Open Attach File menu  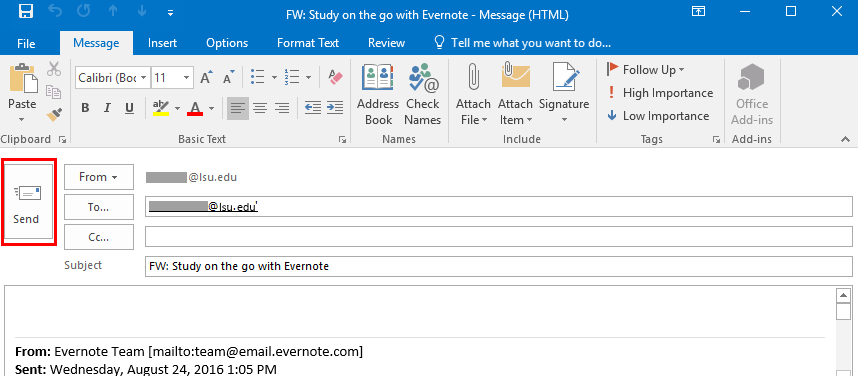click(x=473, y=94)
